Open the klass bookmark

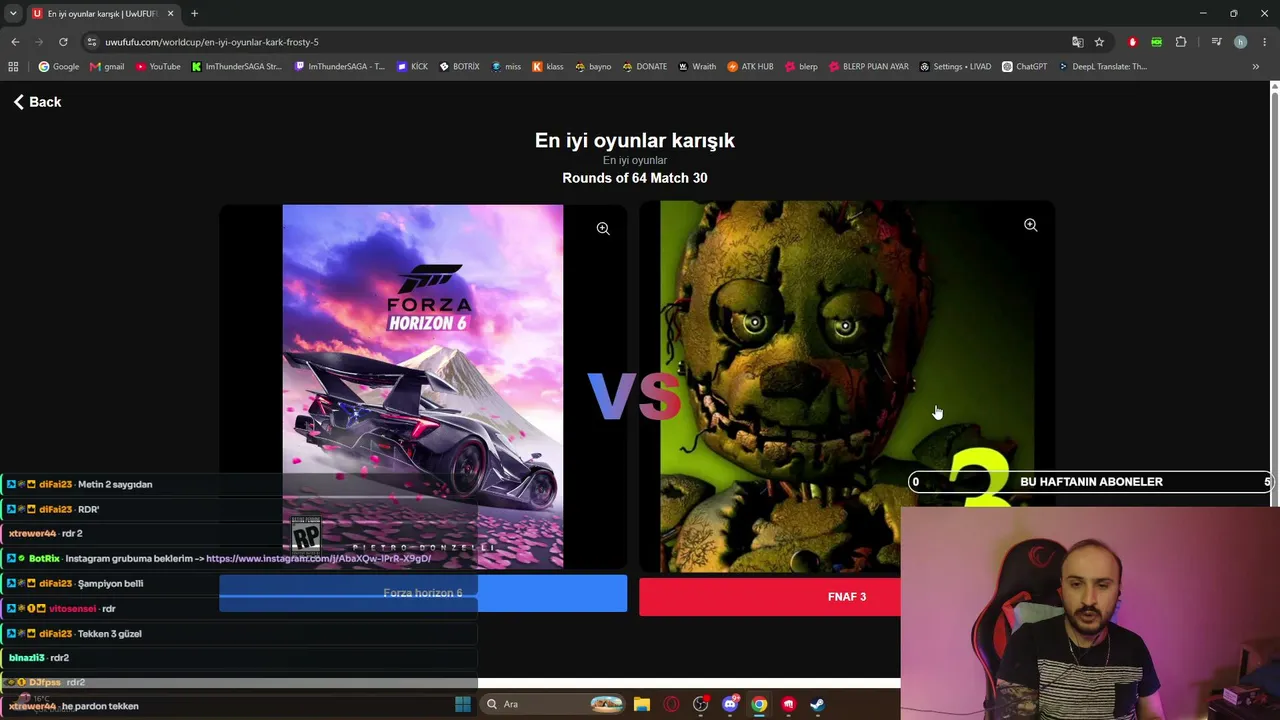pos(548,67)
